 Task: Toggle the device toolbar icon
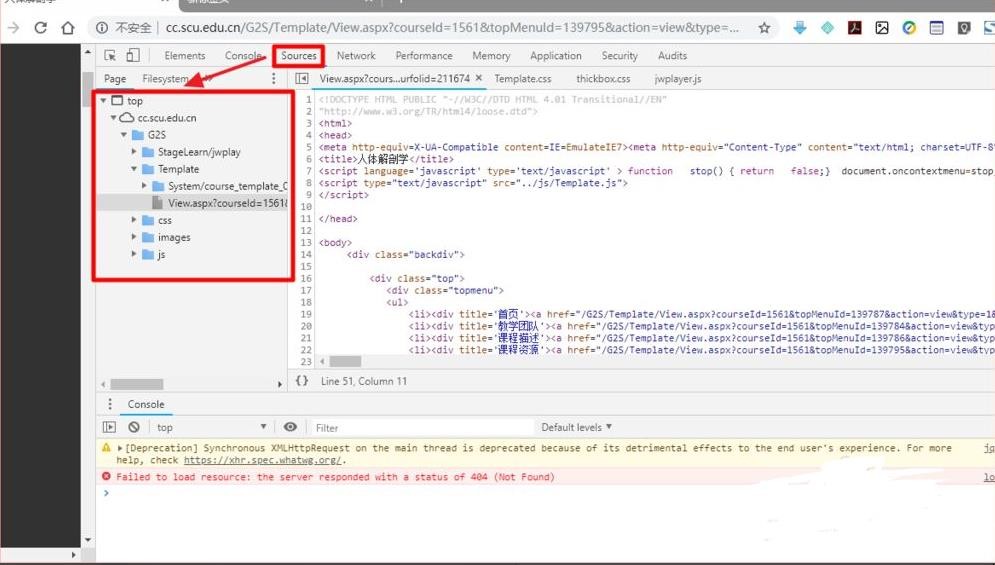(133, 55)
